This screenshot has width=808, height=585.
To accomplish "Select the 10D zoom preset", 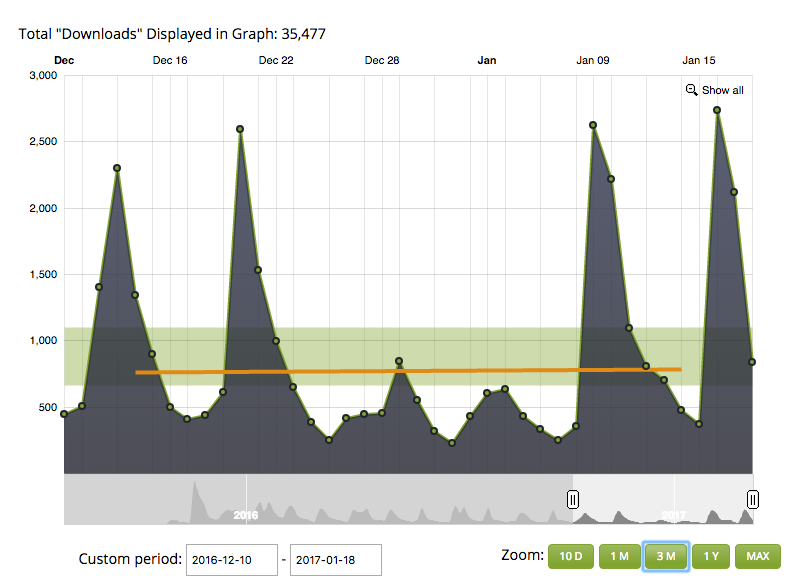I will coord(571,556).
